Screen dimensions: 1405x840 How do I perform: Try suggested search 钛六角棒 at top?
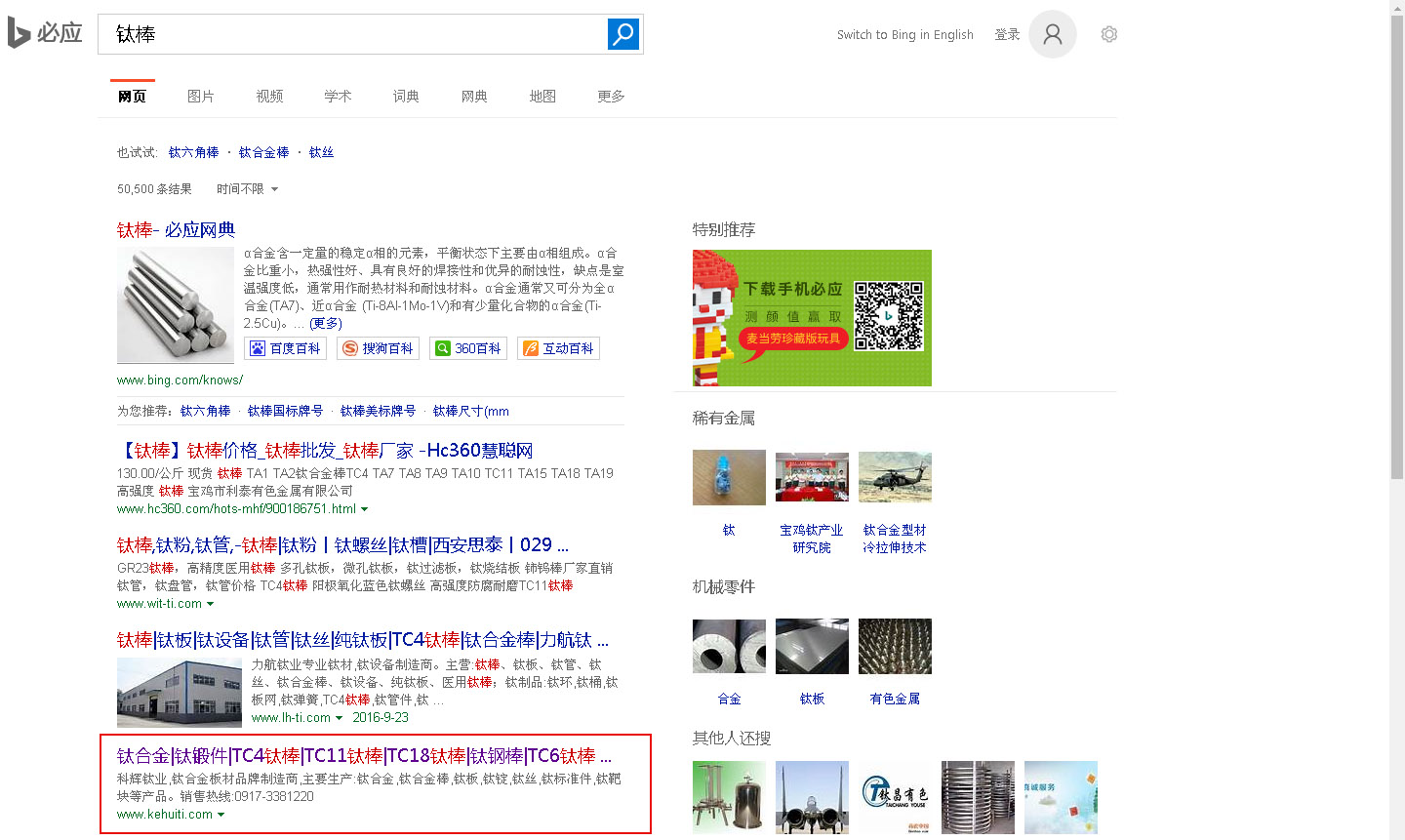(193, 152)
